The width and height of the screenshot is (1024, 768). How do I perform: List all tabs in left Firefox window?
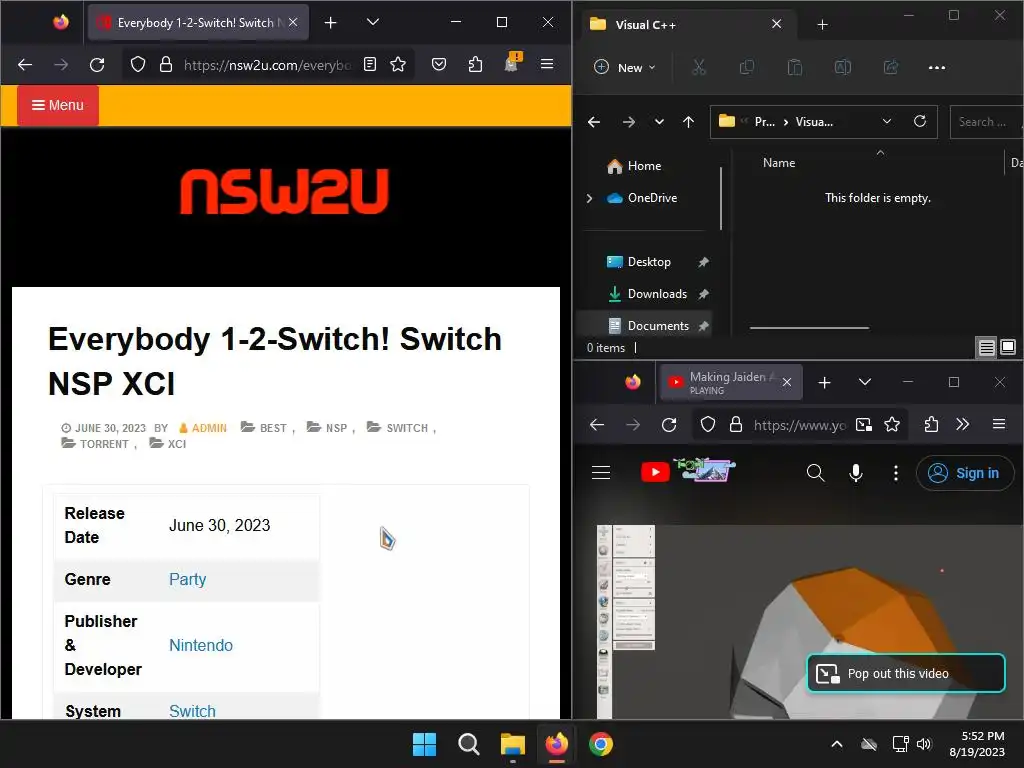point(373,22)
